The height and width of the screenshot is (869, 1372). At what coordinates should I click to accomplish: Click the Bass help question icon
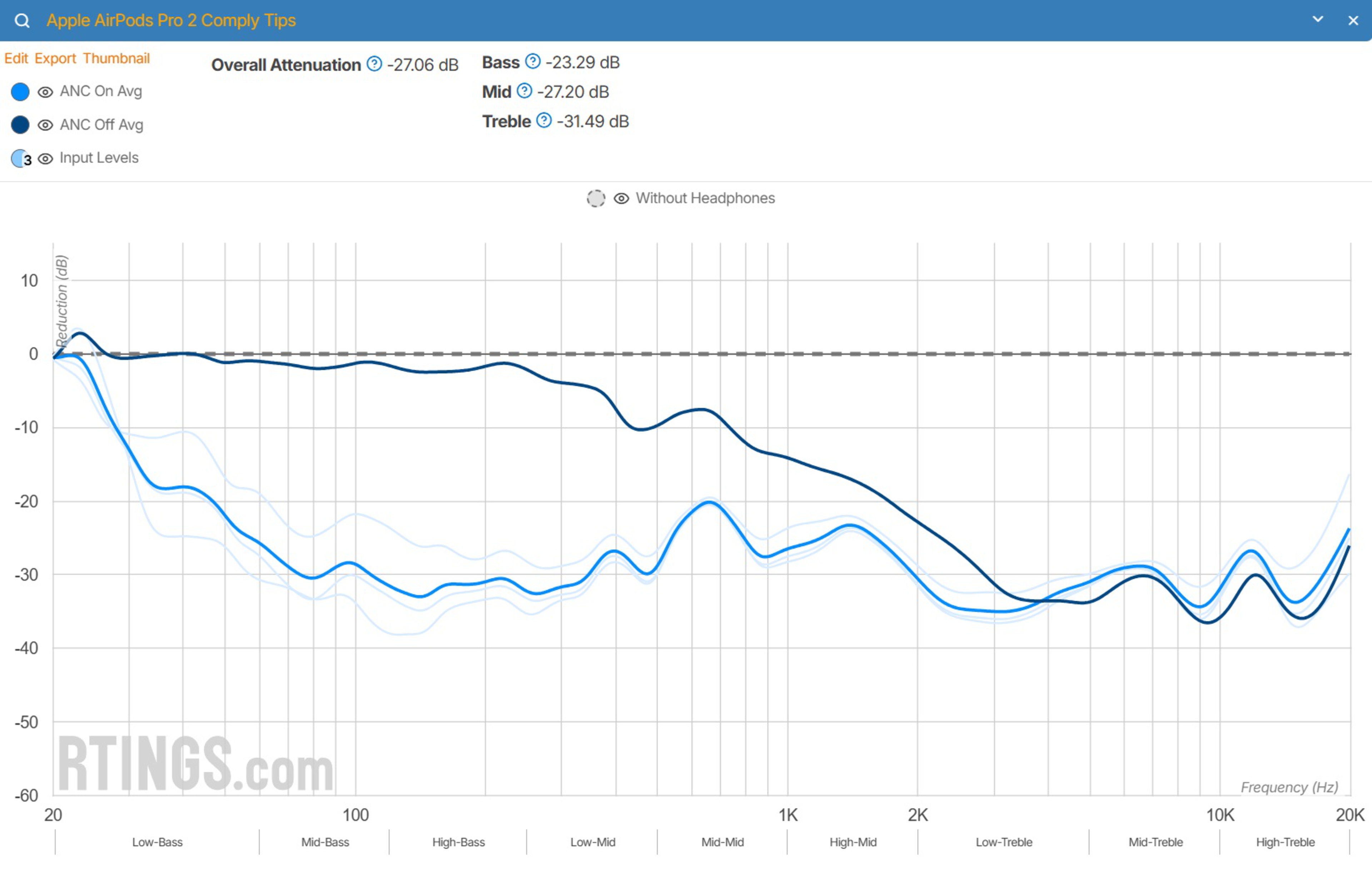(533, 61)
